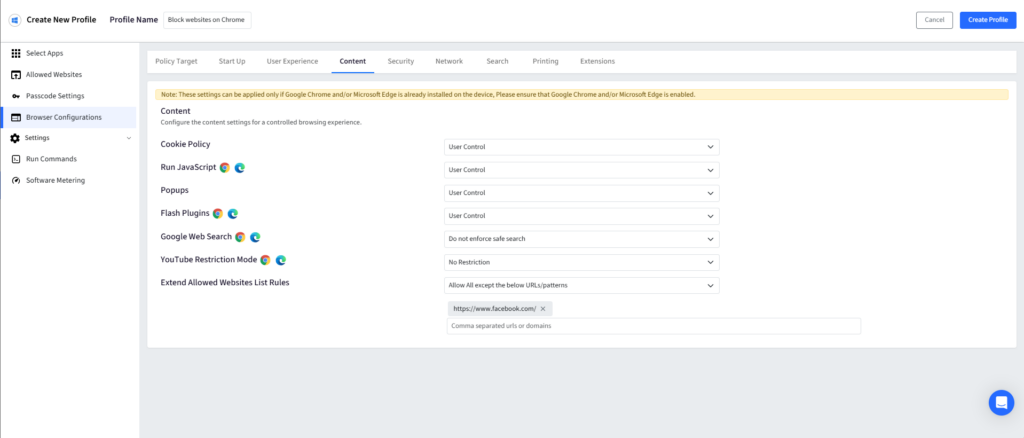Click Edge icon next to Run JavaScript

240,168
